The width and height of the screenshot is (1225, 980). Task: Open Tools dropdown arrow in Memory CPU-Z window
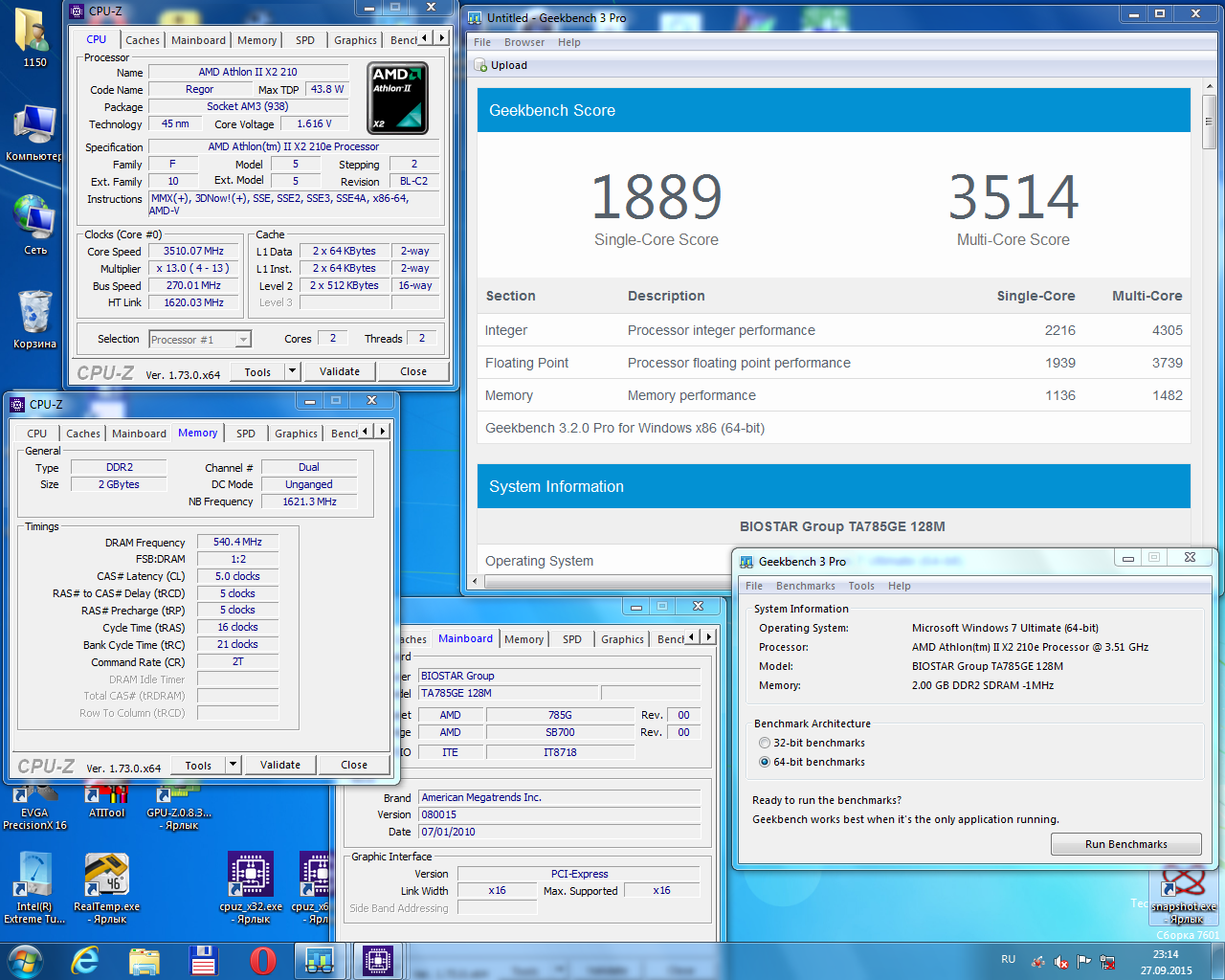[233, 765]
